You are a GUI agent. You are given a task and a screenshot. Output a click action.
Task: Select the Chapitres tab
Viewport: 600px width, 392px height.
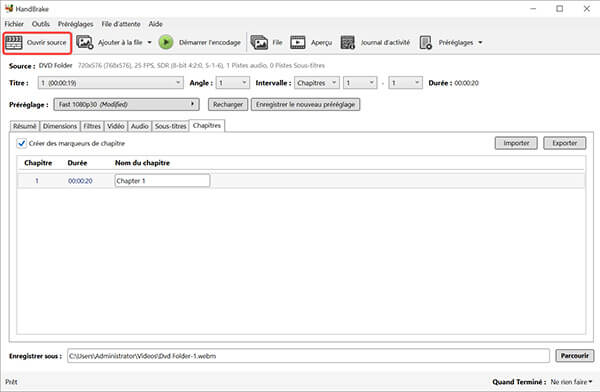(x=207, y=126)
